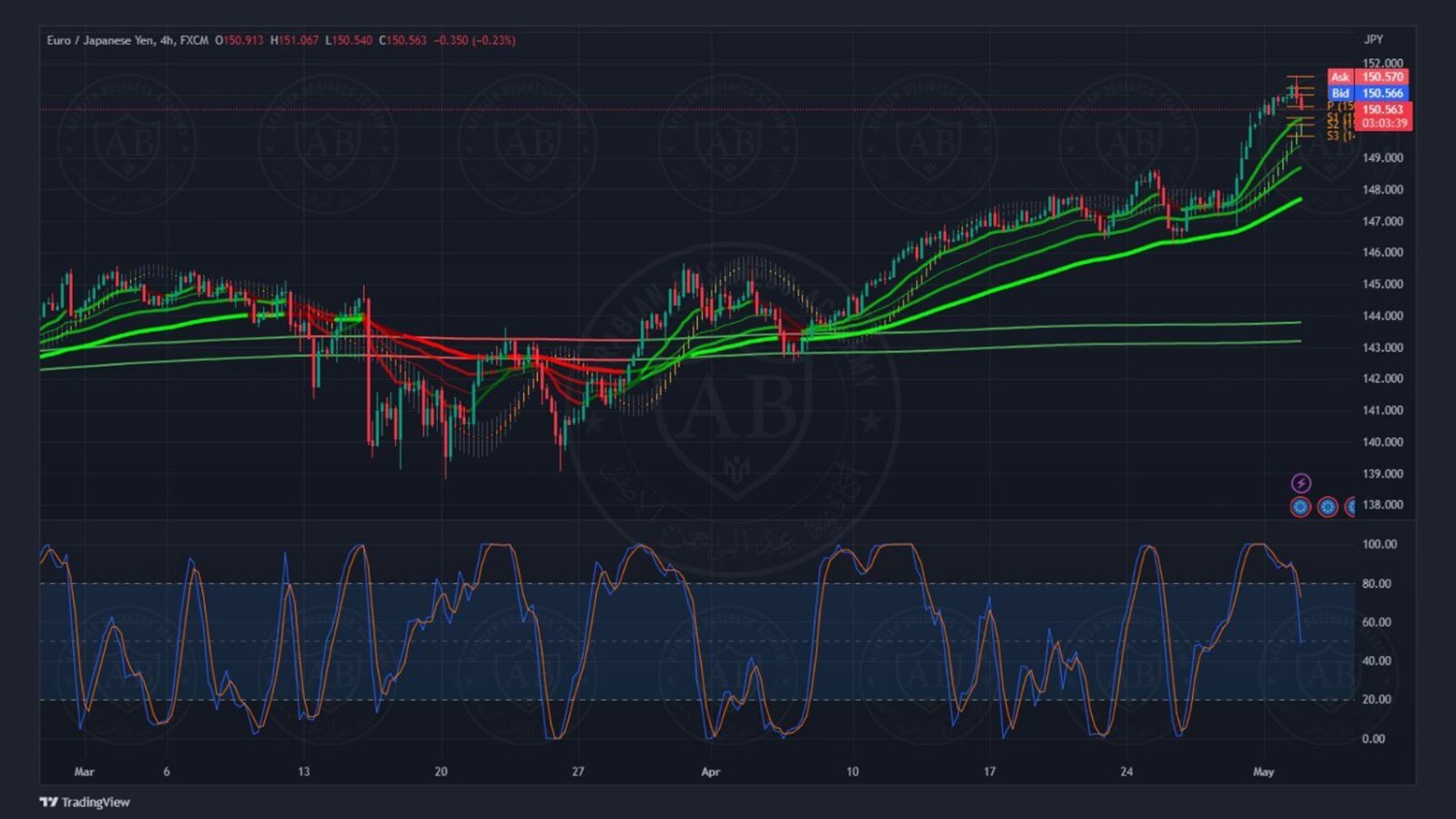This screenshot has height=819, width=1456.
Task: Click the last price label 150.563
Action: click(1383, 110)
